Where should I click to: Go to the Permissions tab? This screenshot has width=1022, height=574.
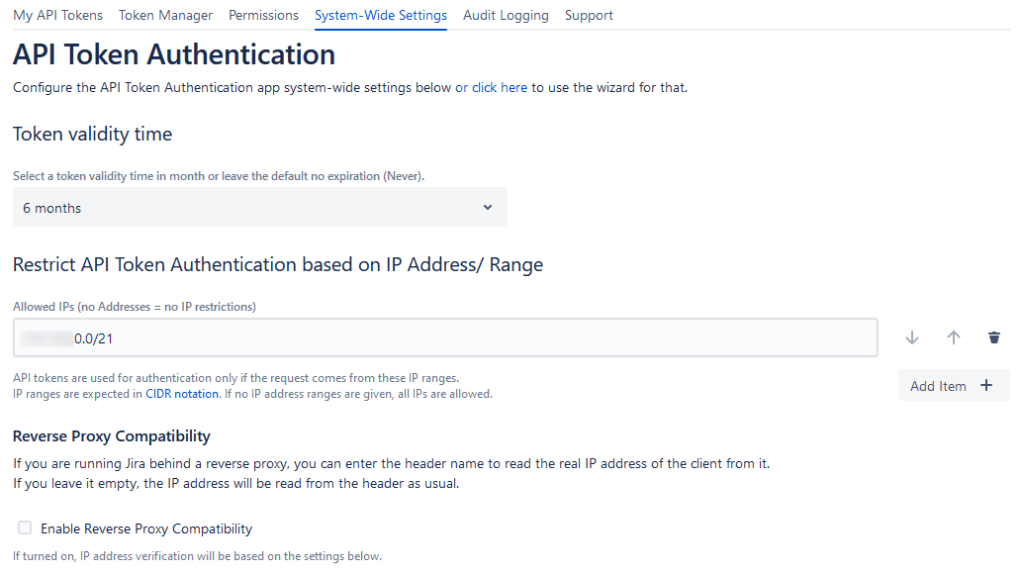coord(263,15)
